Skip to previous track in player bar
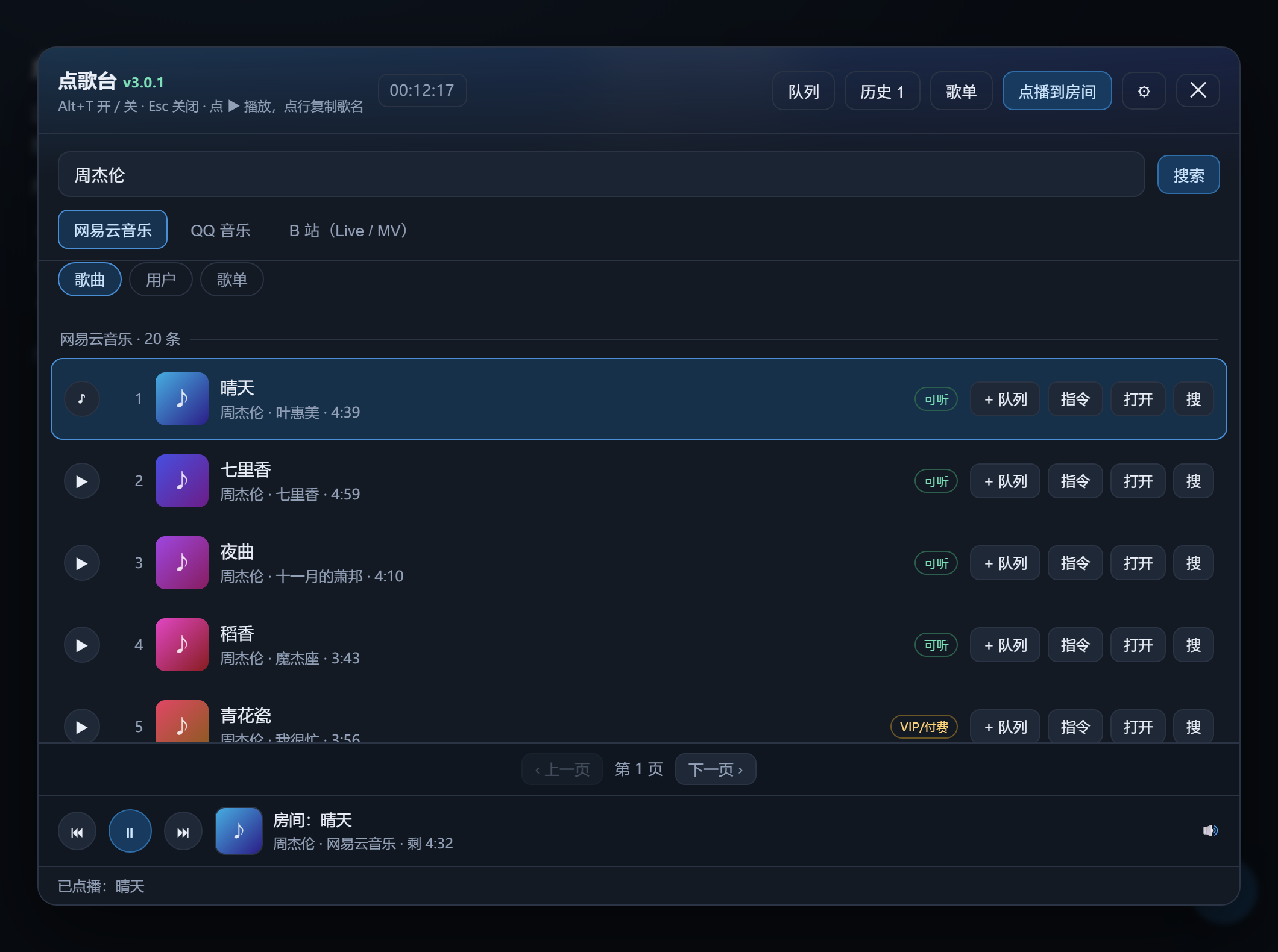 (77, 831)
